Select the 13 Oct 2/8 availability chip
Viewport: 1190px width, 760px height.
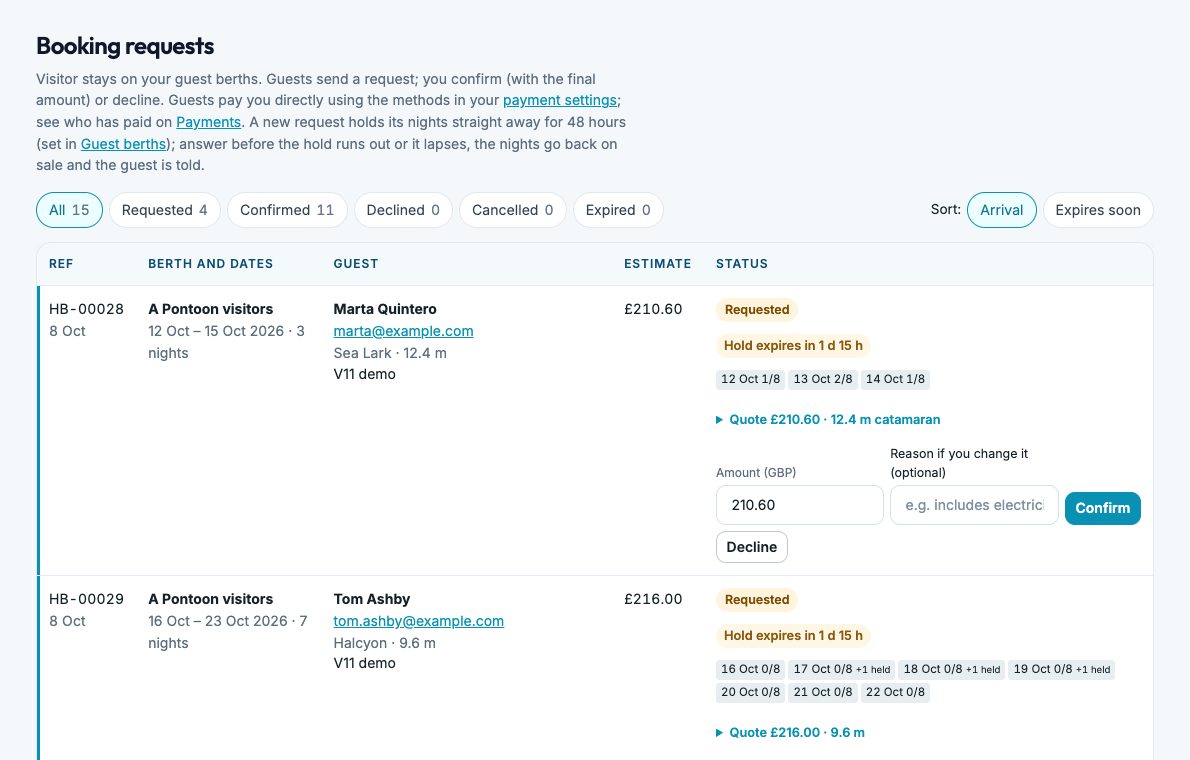tap(823, 379)
